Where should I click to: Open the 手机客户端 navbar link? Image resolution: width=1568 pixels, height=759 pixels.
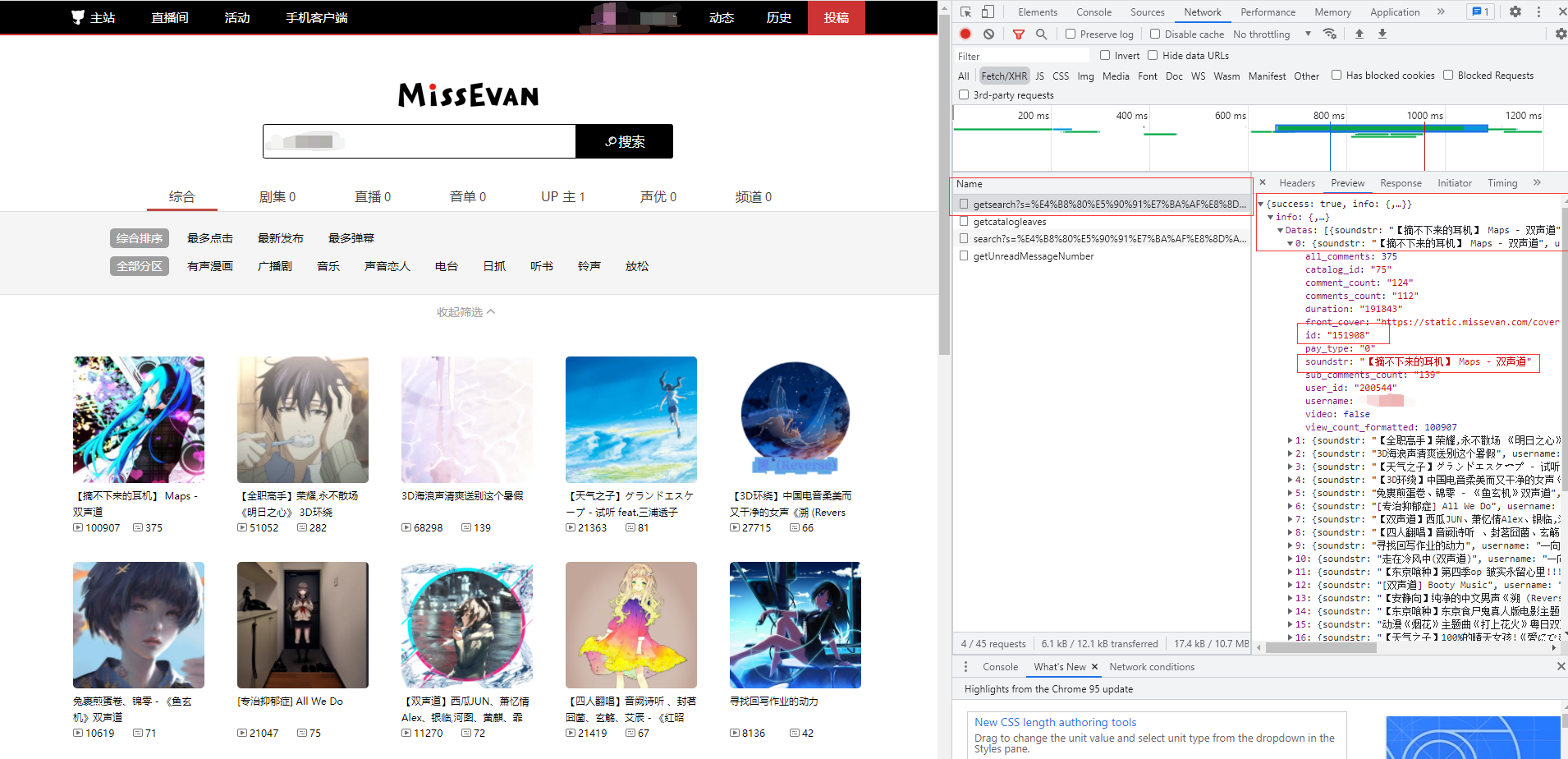317,17
